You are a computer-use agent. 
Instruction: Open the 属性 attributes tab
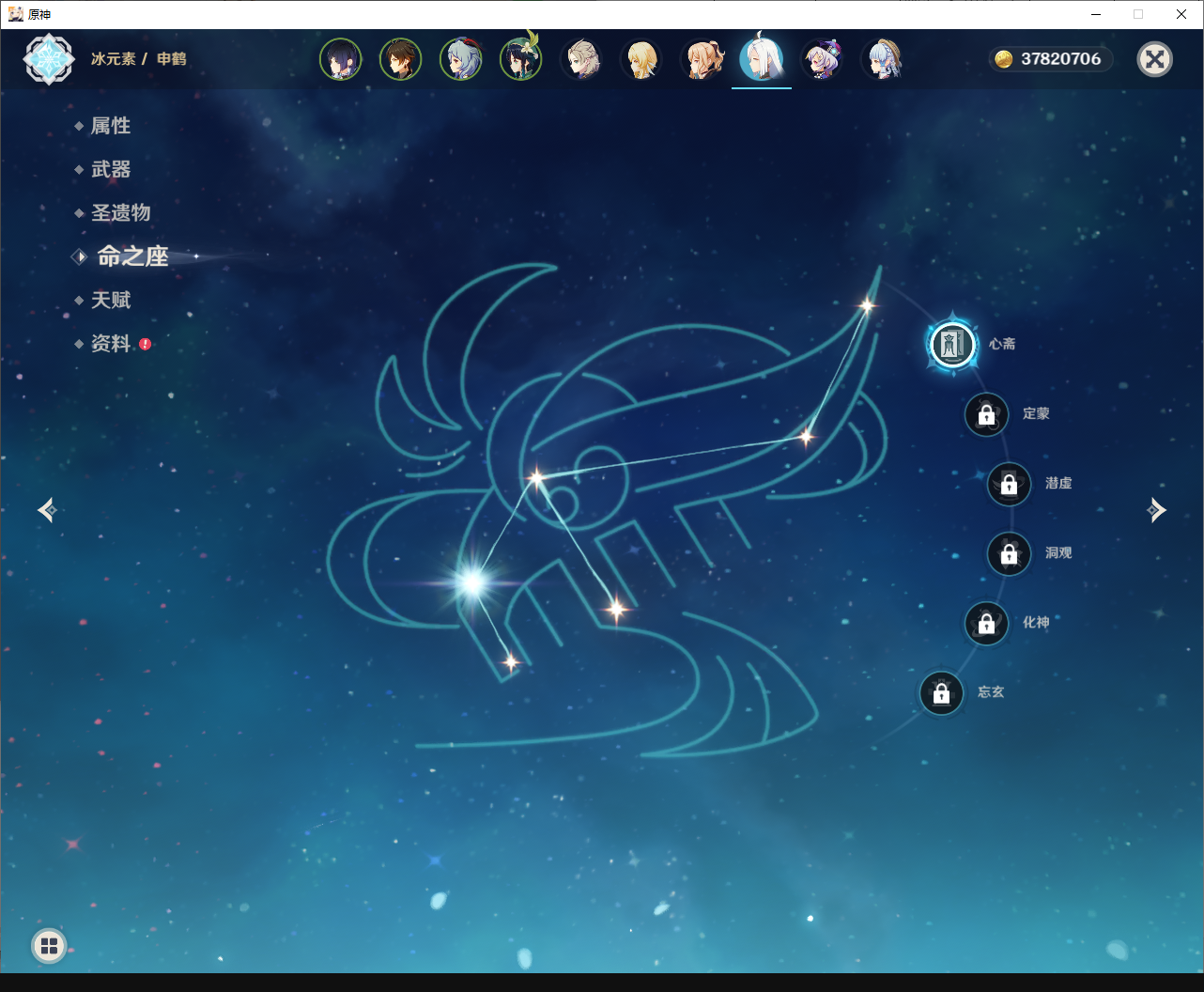coord(111,126)
